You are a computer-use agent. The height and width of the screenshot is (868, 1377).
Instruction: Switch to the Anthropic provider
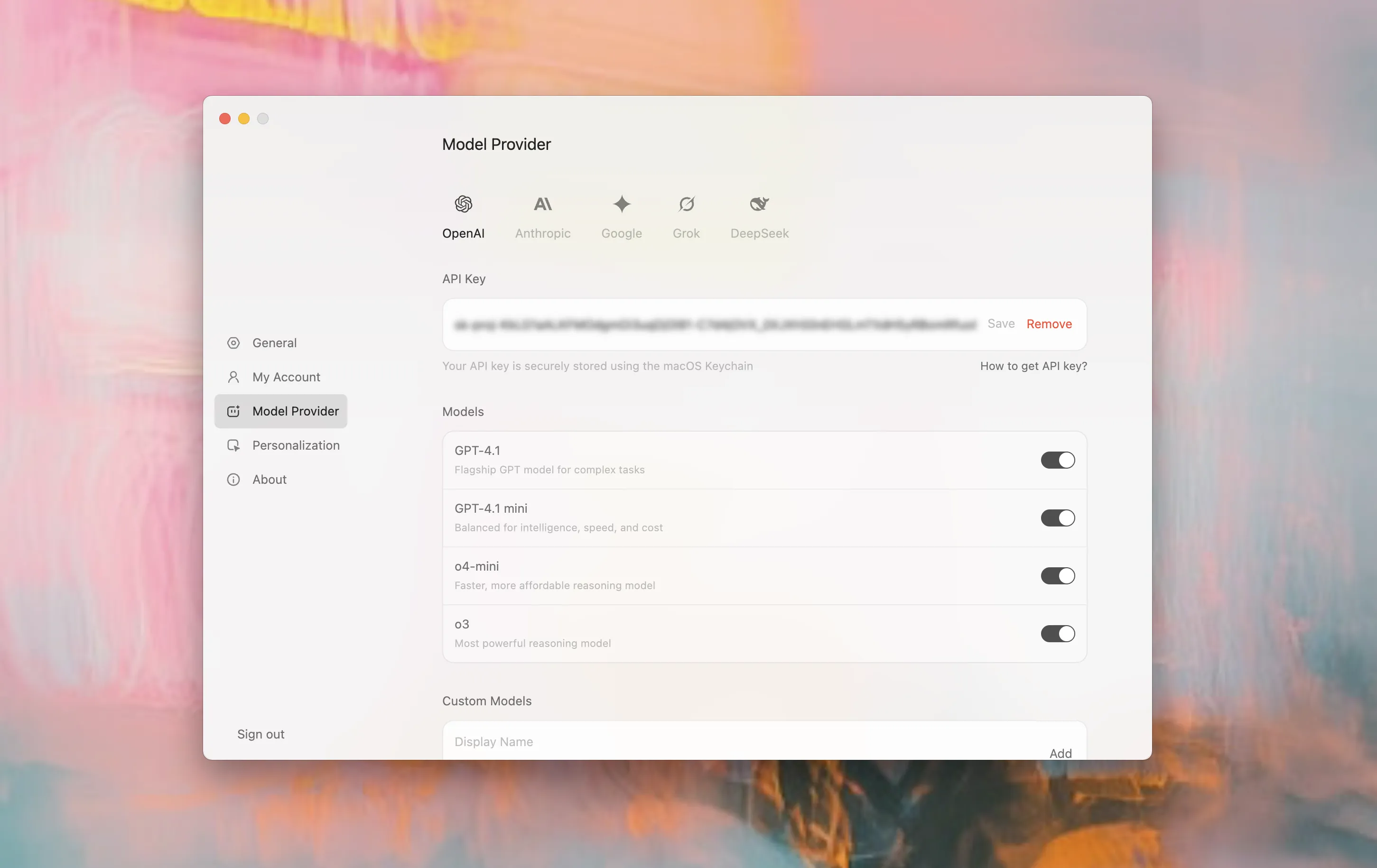[542, 205]
